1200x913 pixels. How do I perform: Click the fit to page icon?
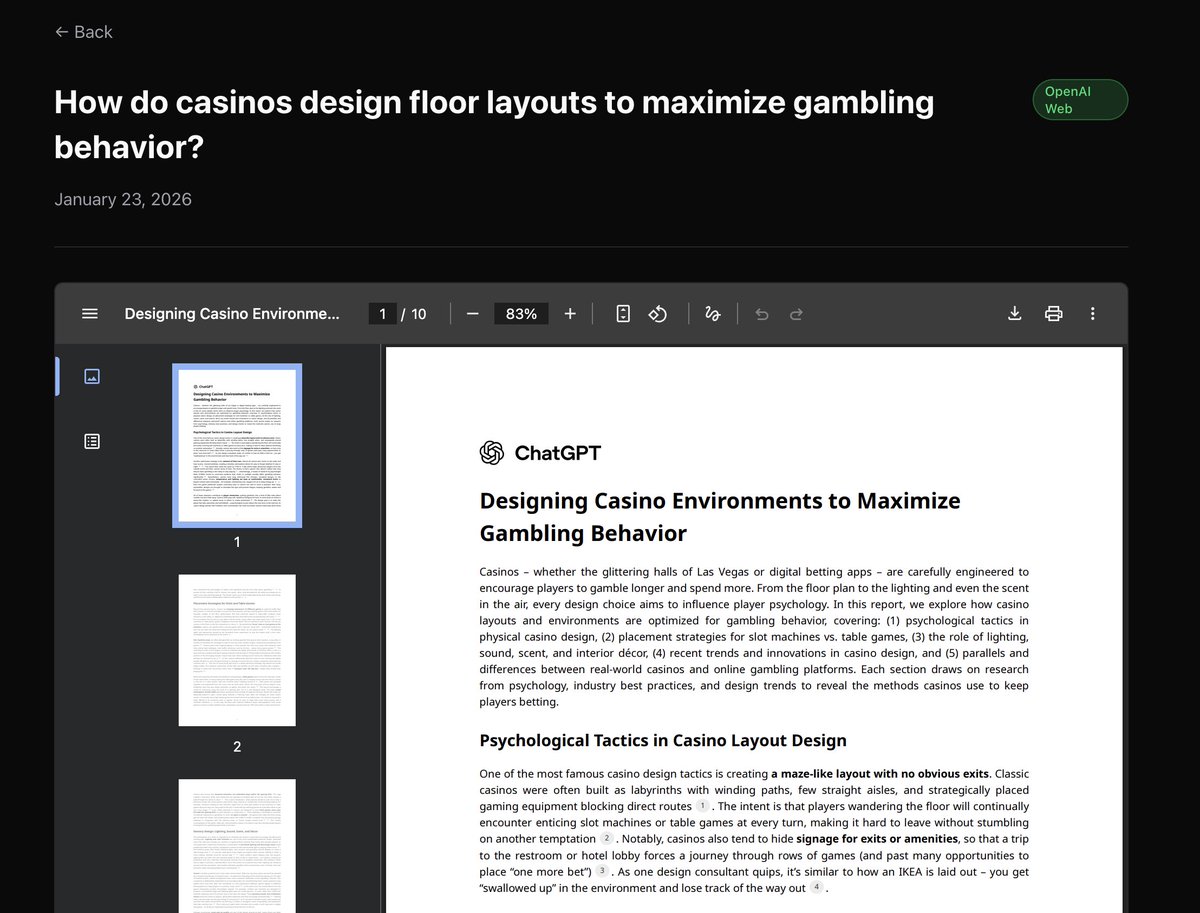point(623,314)
